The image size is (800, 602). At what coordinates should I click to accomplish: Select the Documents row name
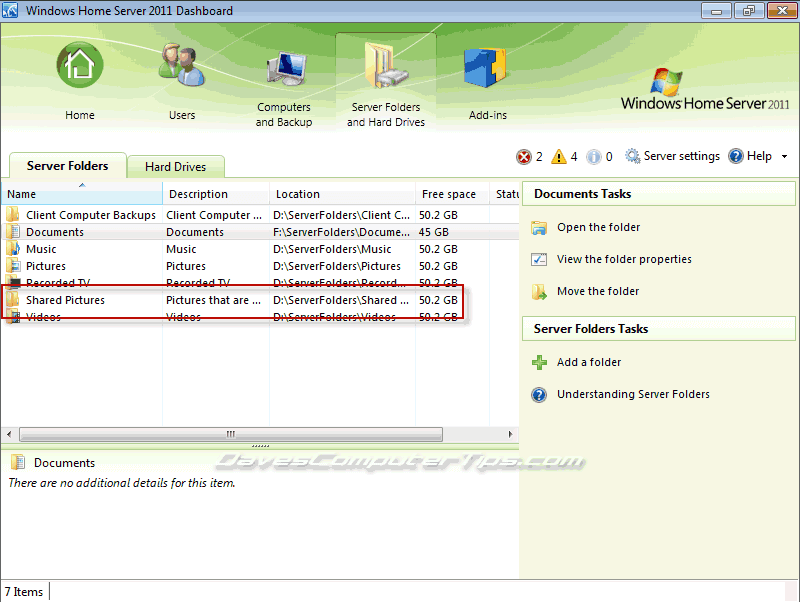(55, 232)
